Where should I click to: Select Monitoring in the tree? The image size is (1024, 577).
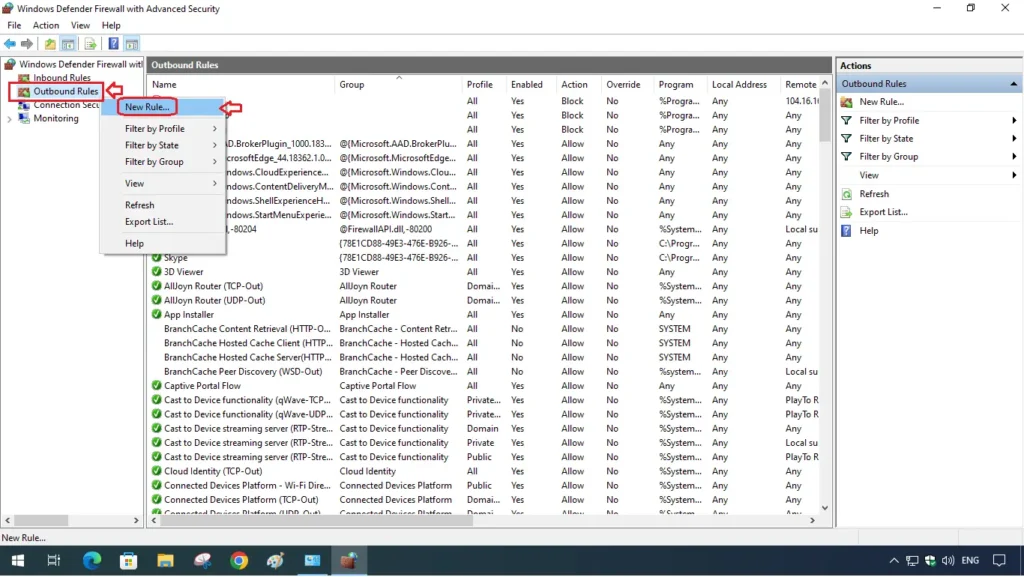pyautogui.click(x=56, y=118)
